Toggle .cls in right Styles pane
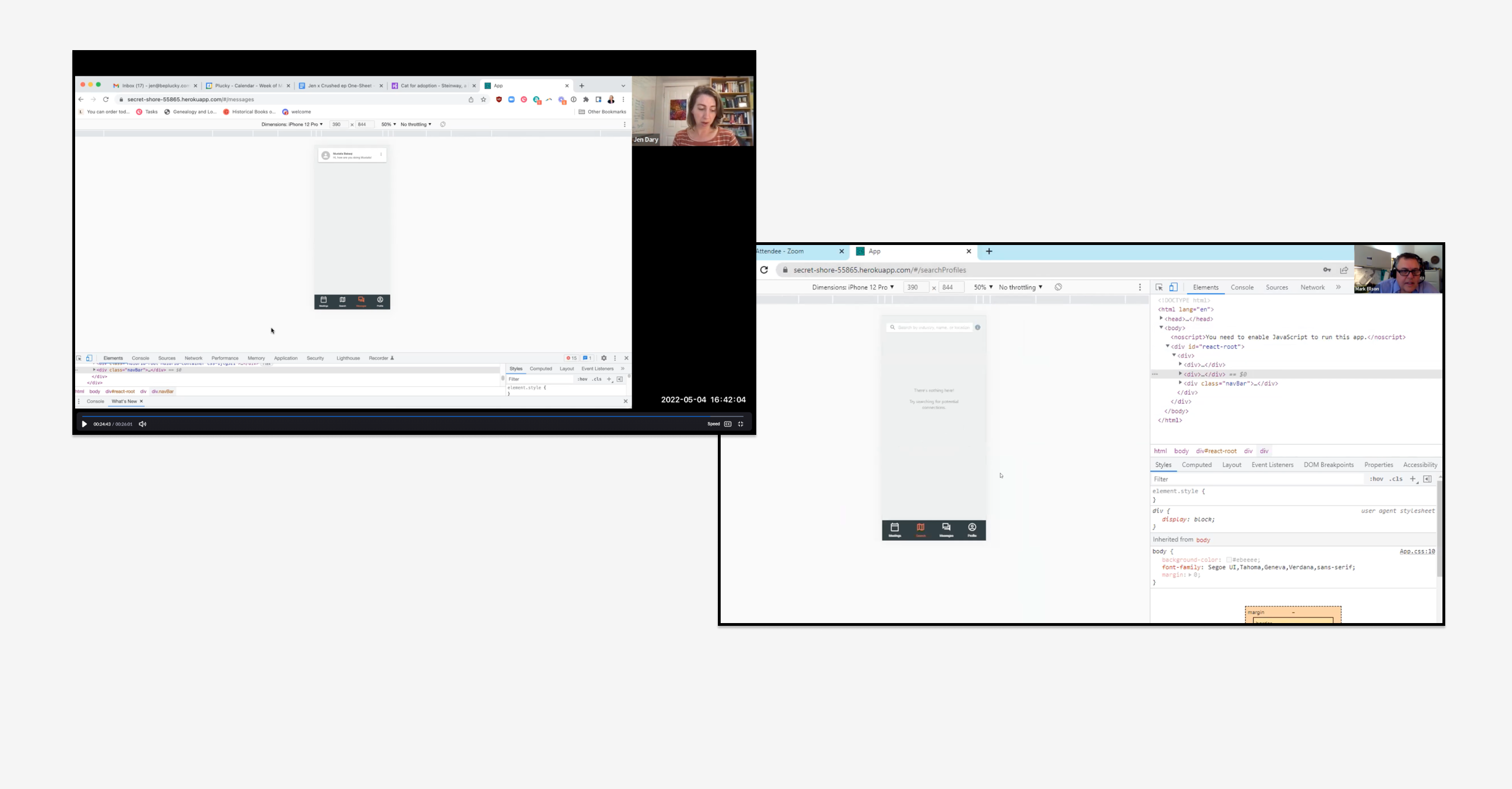This screenshot has width=1512, height=789. (x=1396, y=479)
